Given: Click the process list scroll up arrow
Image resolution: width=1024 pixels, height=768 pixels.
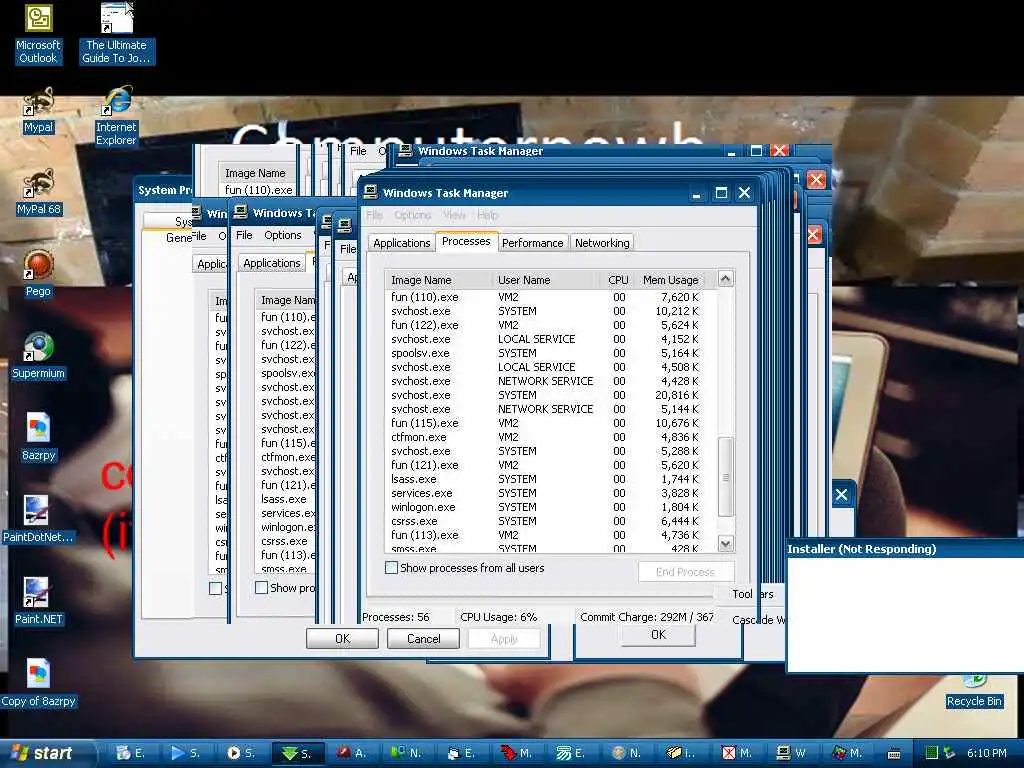Looking at the screenshot, I should tap(726, 279).
